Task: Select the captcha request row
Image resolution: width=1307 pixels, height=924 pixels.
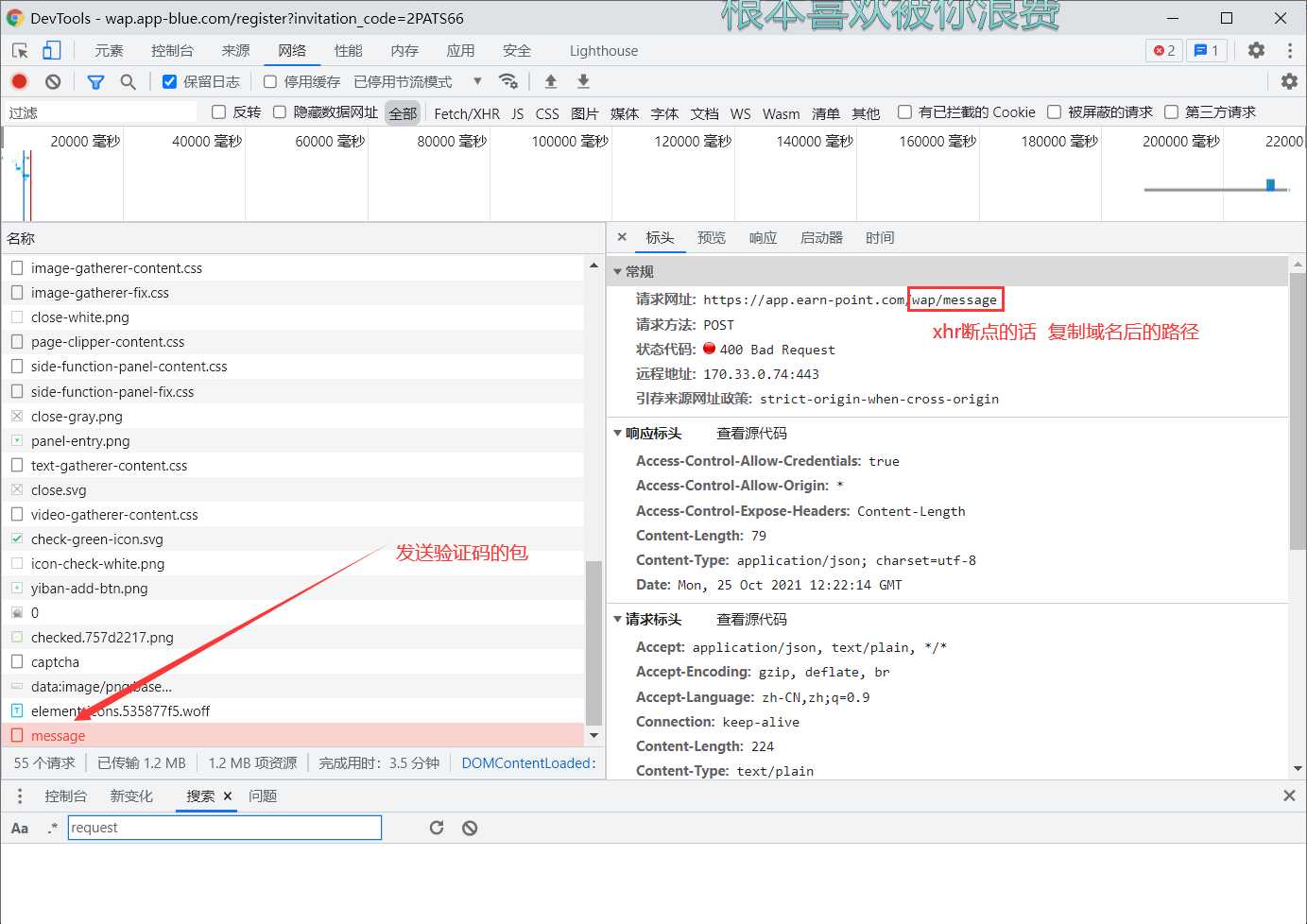Action: click(293, 662)
